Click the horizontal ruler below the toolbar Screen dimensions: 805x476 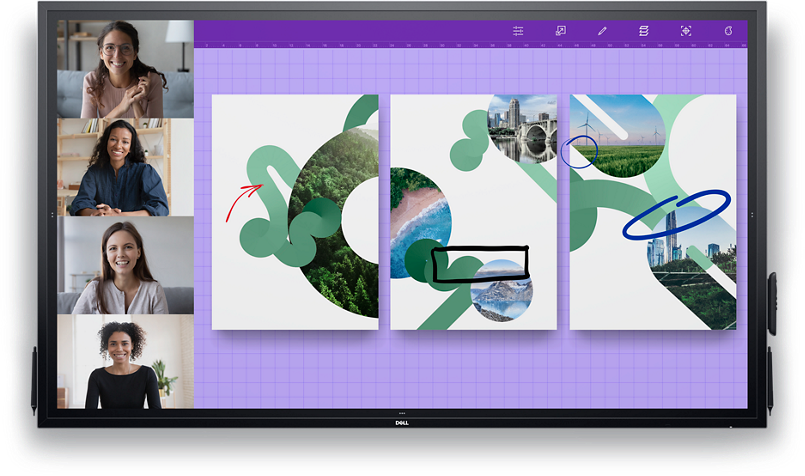click(470, 46)
